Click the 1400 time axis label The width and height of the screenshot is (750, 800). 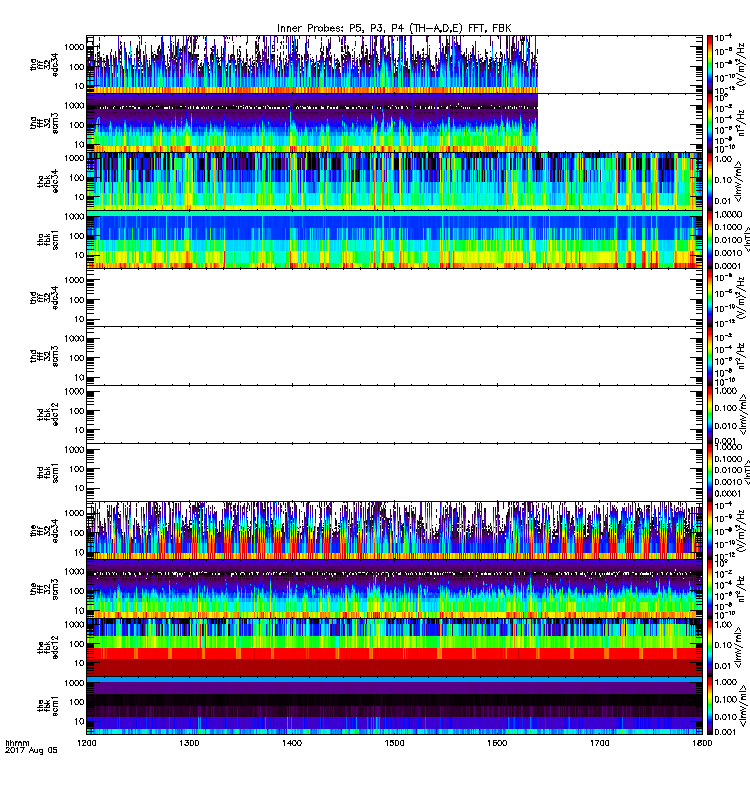[x=292, y=743]
